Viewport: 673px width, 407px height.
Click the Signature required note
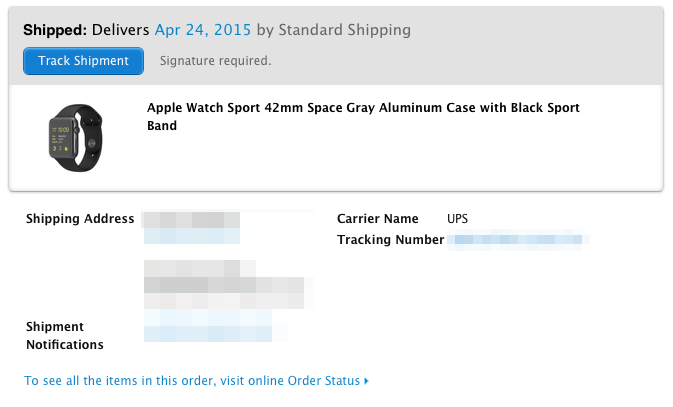pyautogui.click(x=215, y=61)
